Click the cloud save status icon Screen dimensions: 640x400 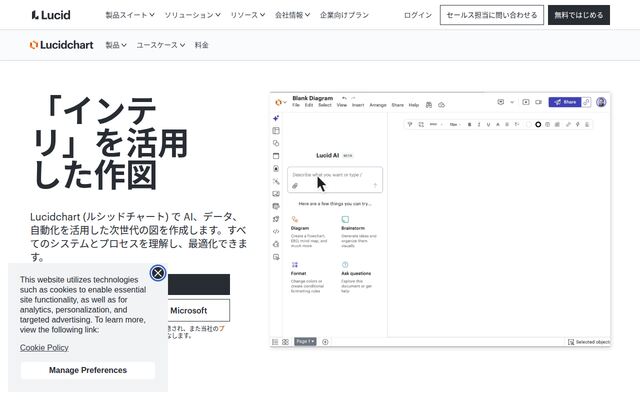pos(441,105)
